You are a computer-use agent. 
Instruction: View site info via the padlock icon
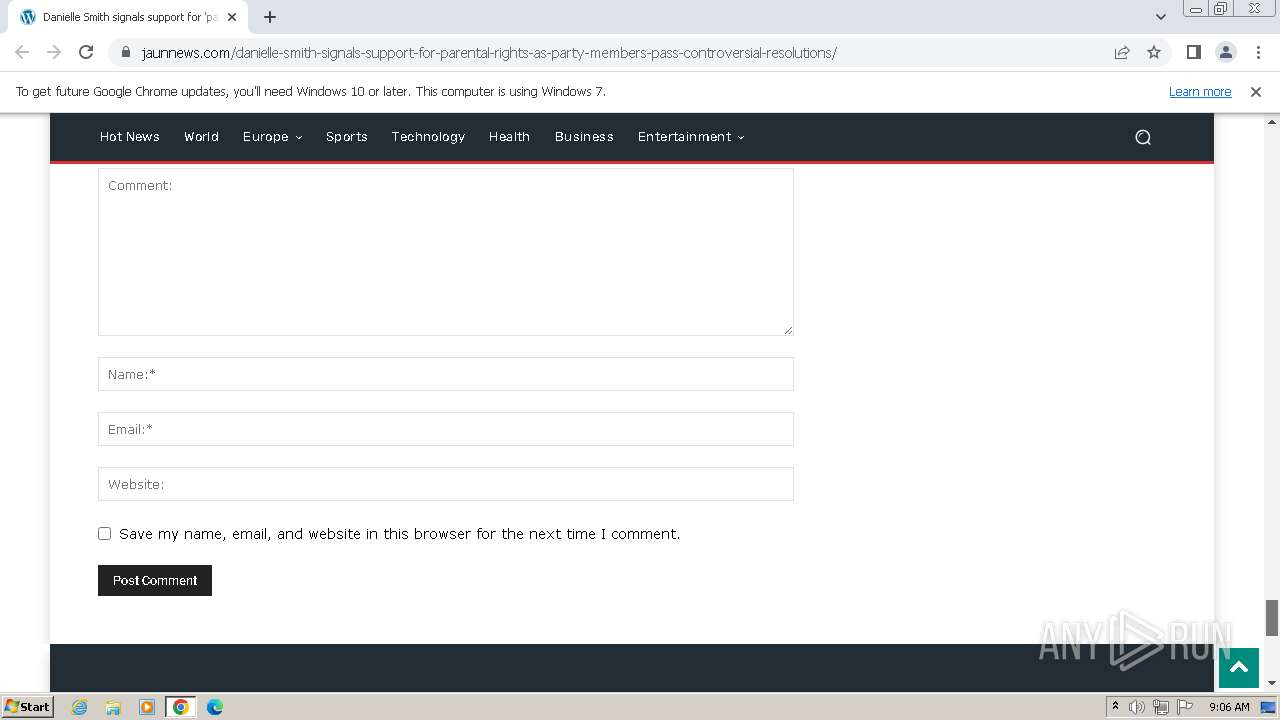pos(125,52)
